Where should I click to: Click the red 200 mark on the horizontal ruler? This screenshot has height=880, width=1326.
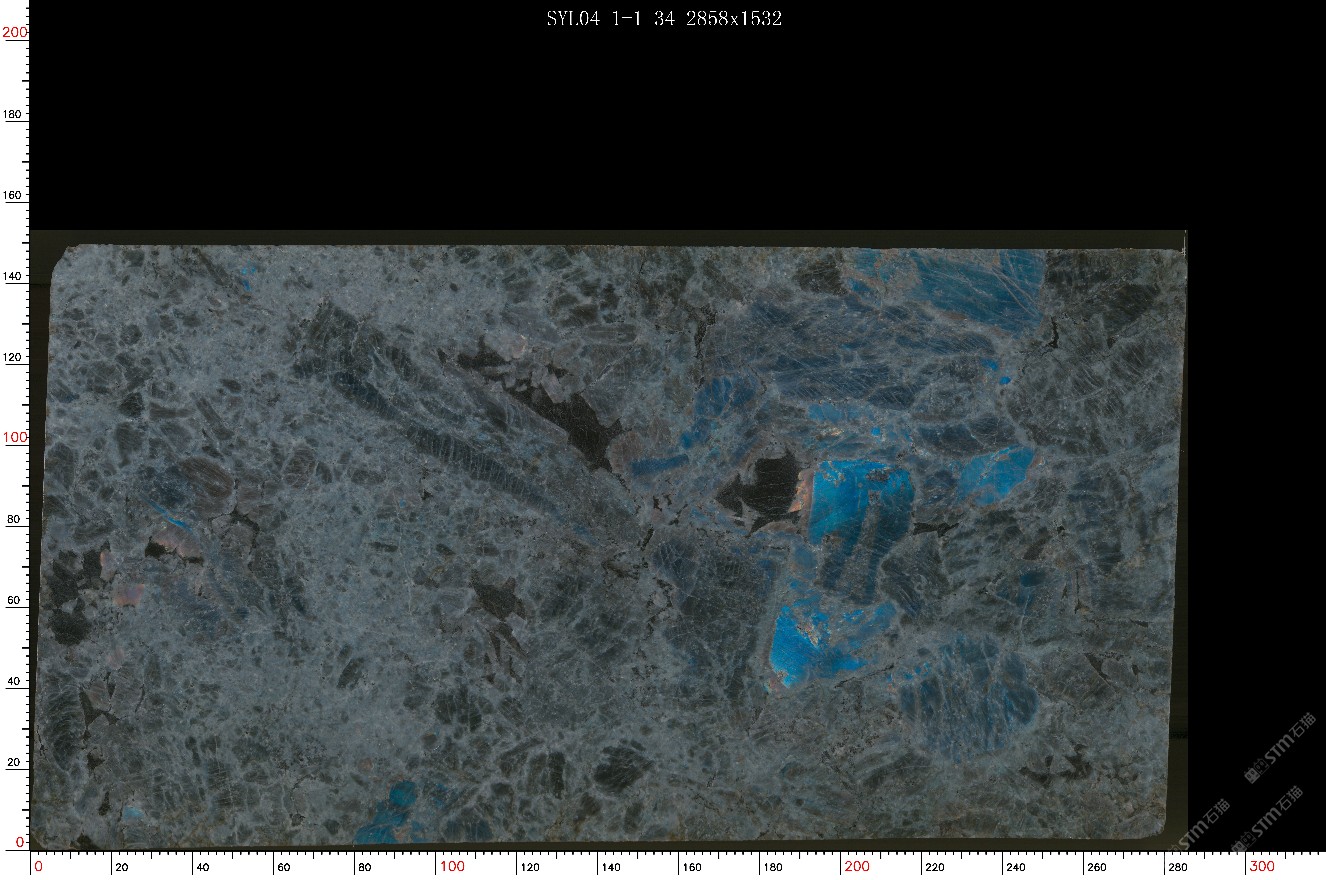pos(857,866)
